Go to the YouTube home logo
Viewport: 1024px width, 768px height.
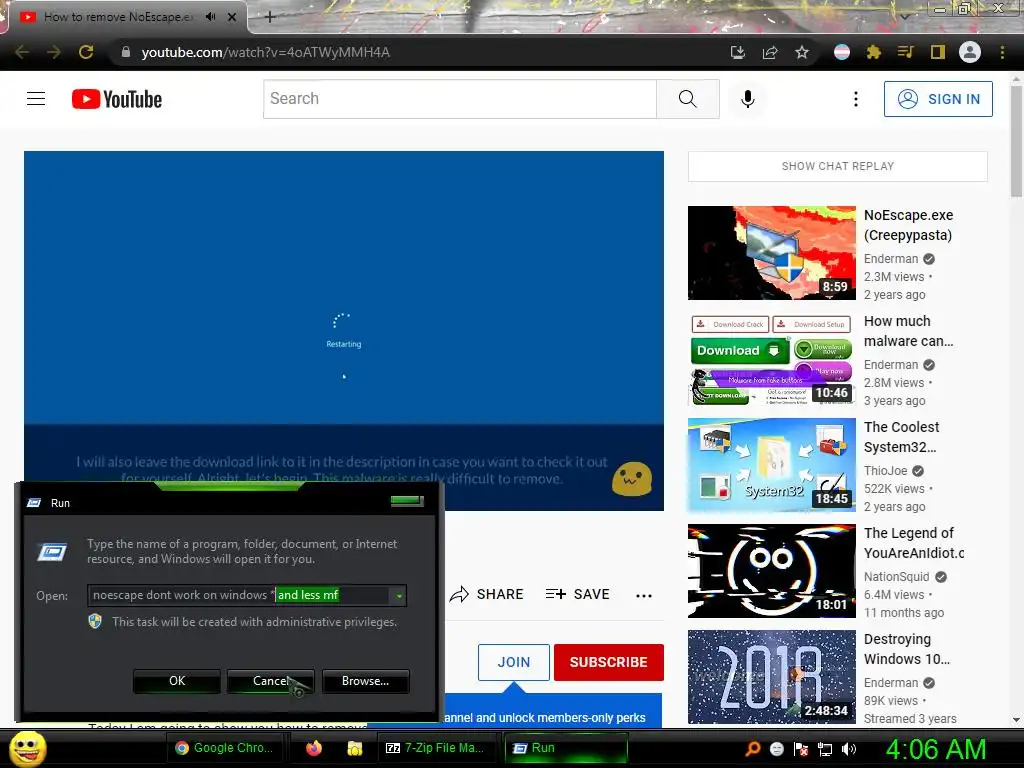click(117, 99)
